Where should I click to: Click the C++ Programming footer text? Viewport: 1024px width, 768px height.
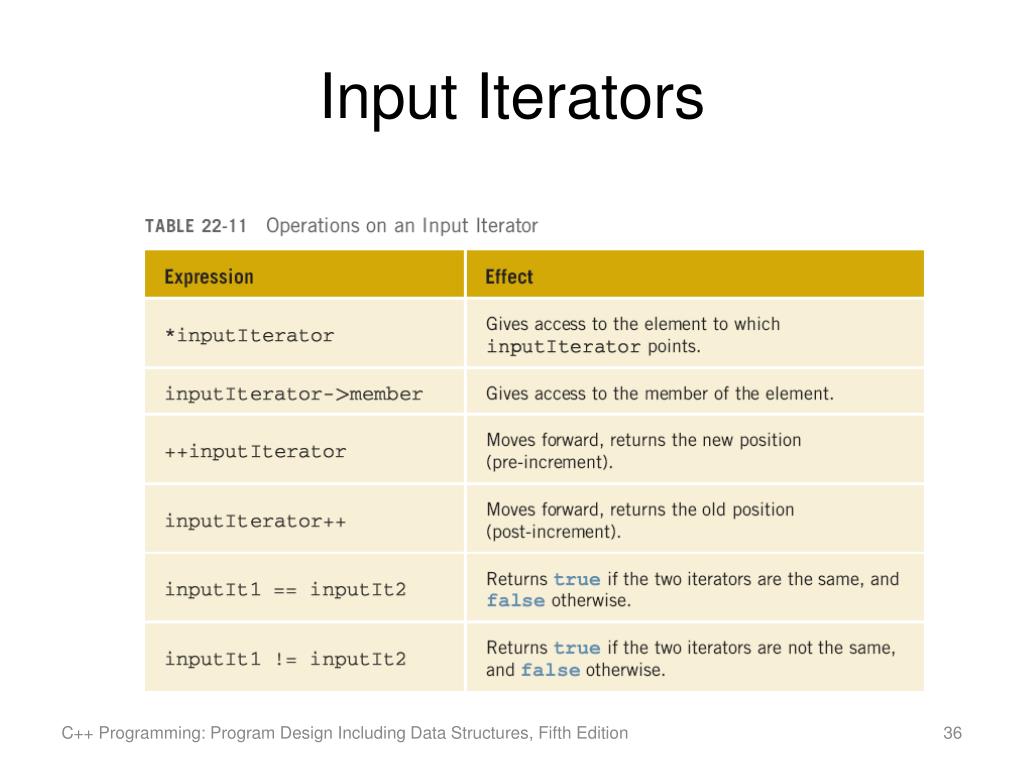point(345,733)
